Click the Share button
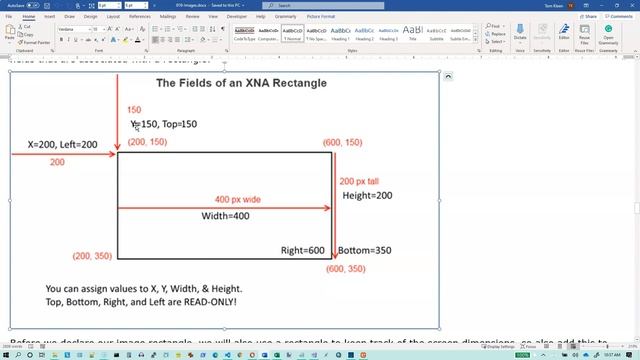The width and height of the screenshot is (640, 360). pos(589,16)
